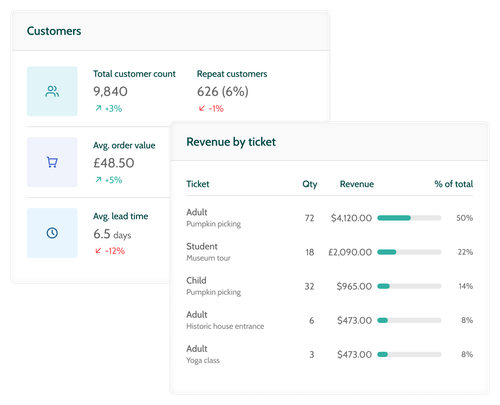Click the $4,120.00 revenue amount
This screenshot has height=405, width=500.
point(351,218)
